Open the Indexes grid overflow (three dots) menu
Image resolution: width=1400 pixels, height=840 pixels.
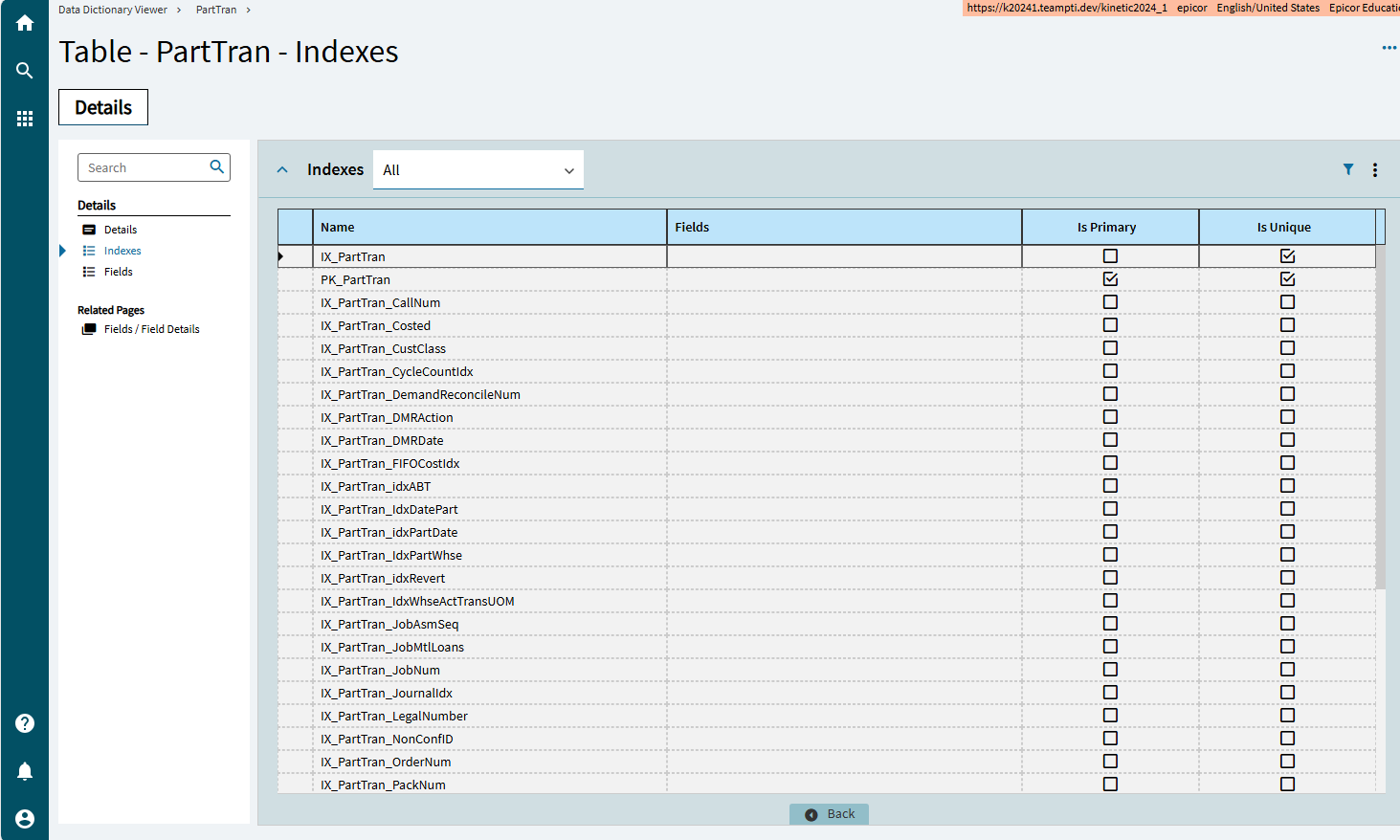pyautogui.click(x=1375, y=169)
